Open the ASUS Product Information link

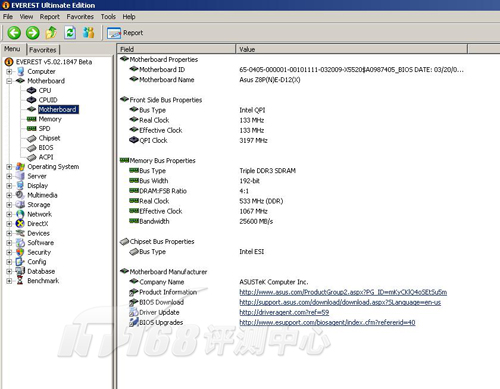tap(343, 292)
